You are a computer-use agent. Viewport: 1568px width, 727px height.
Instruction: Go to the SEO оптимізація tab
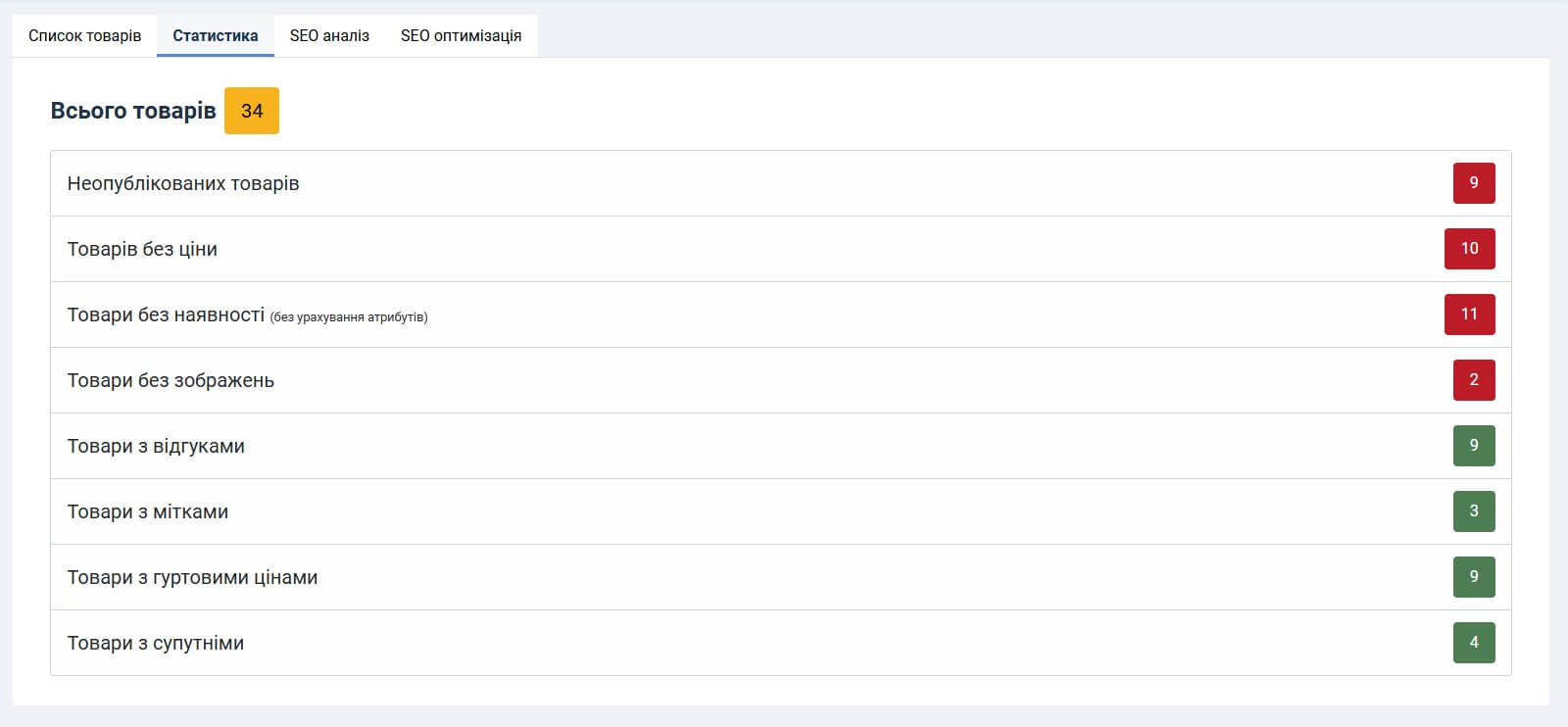coord(461,36)
